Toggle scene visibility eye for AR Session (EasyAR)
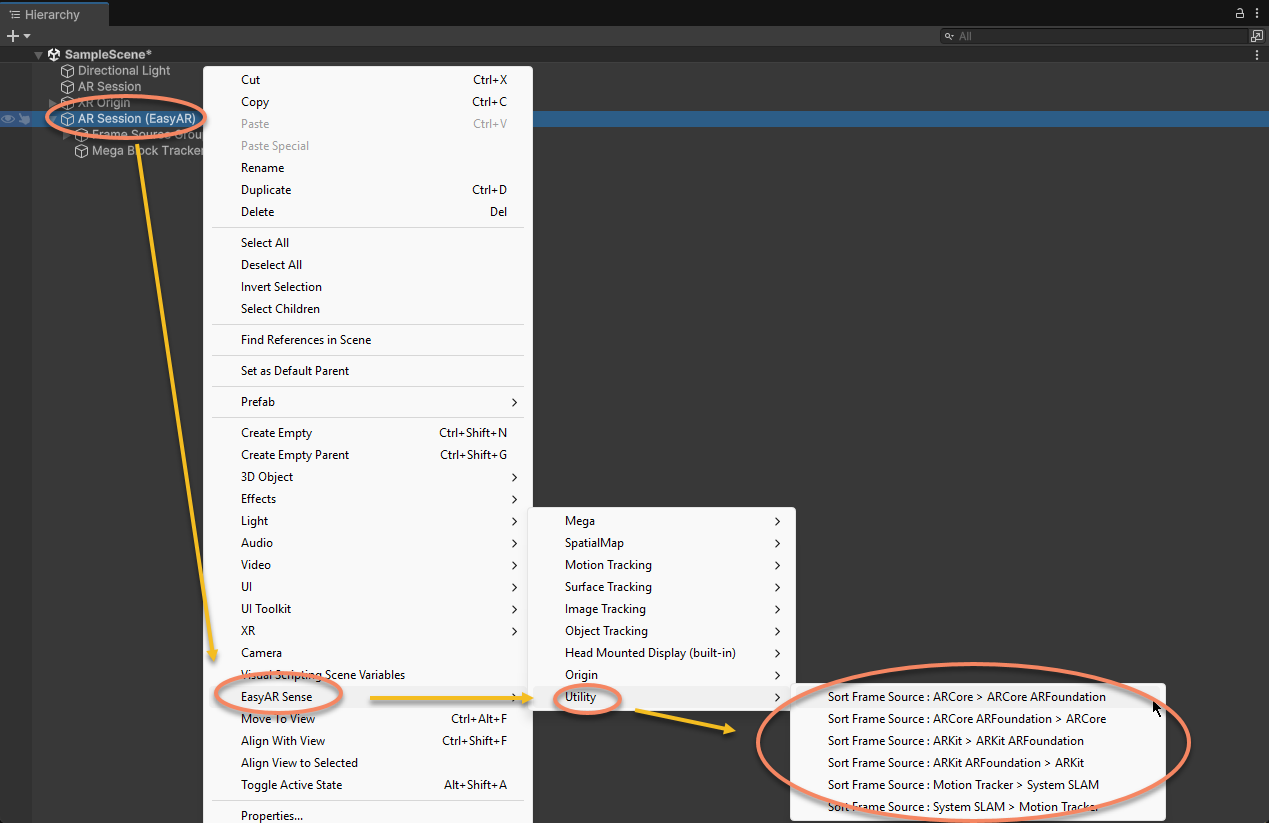 point(8,119)
